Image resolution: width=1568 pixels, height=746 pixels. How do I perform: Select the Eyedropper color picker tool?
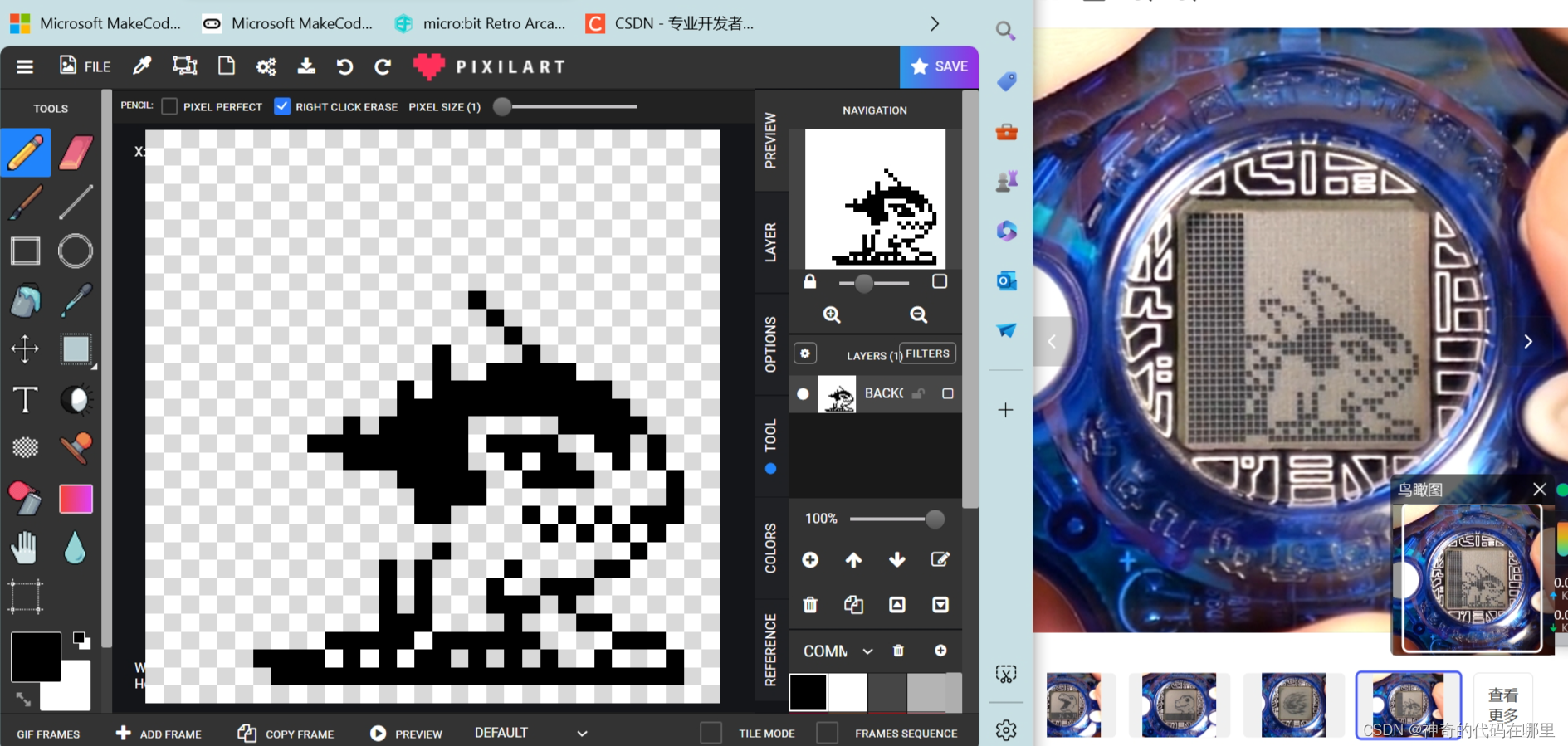(x=76, y=300)
